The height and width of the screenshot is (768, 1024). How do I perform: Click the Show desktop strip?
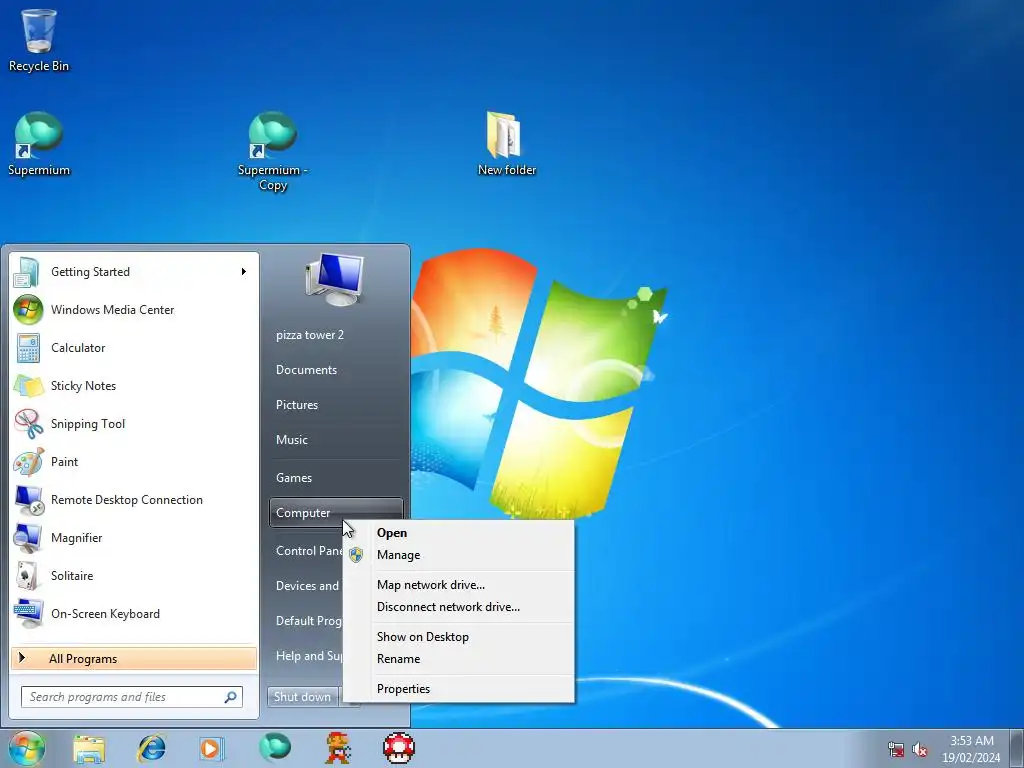(1017, 748)
